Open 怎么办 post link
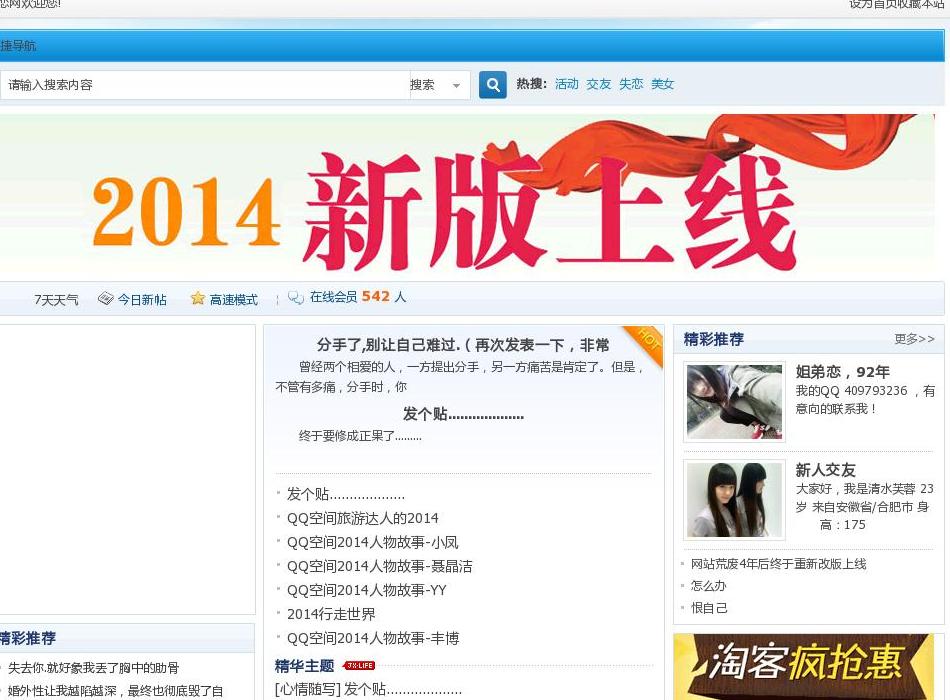This screenshot has height=700, width=950. [708, 585]
